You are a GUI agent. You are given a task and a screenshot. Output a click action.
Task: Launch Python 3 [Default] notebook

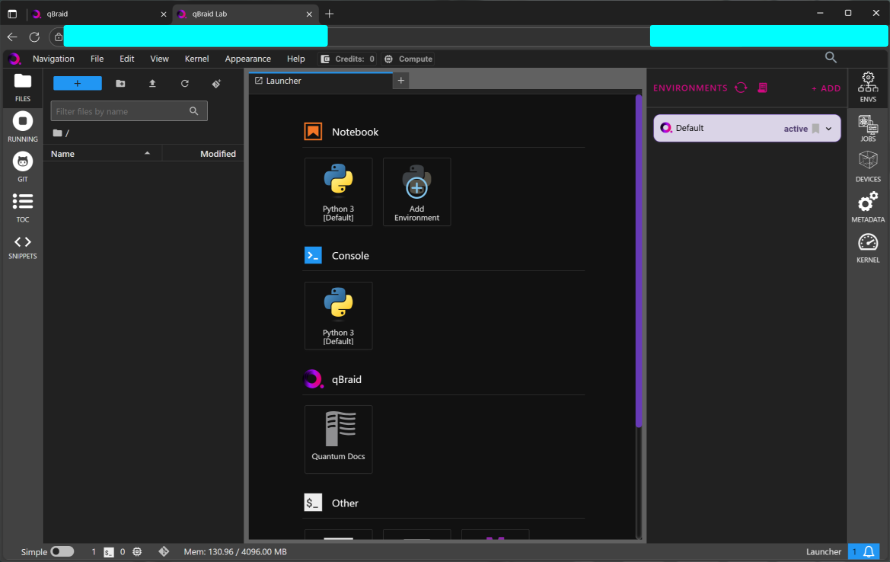point(338,192)
